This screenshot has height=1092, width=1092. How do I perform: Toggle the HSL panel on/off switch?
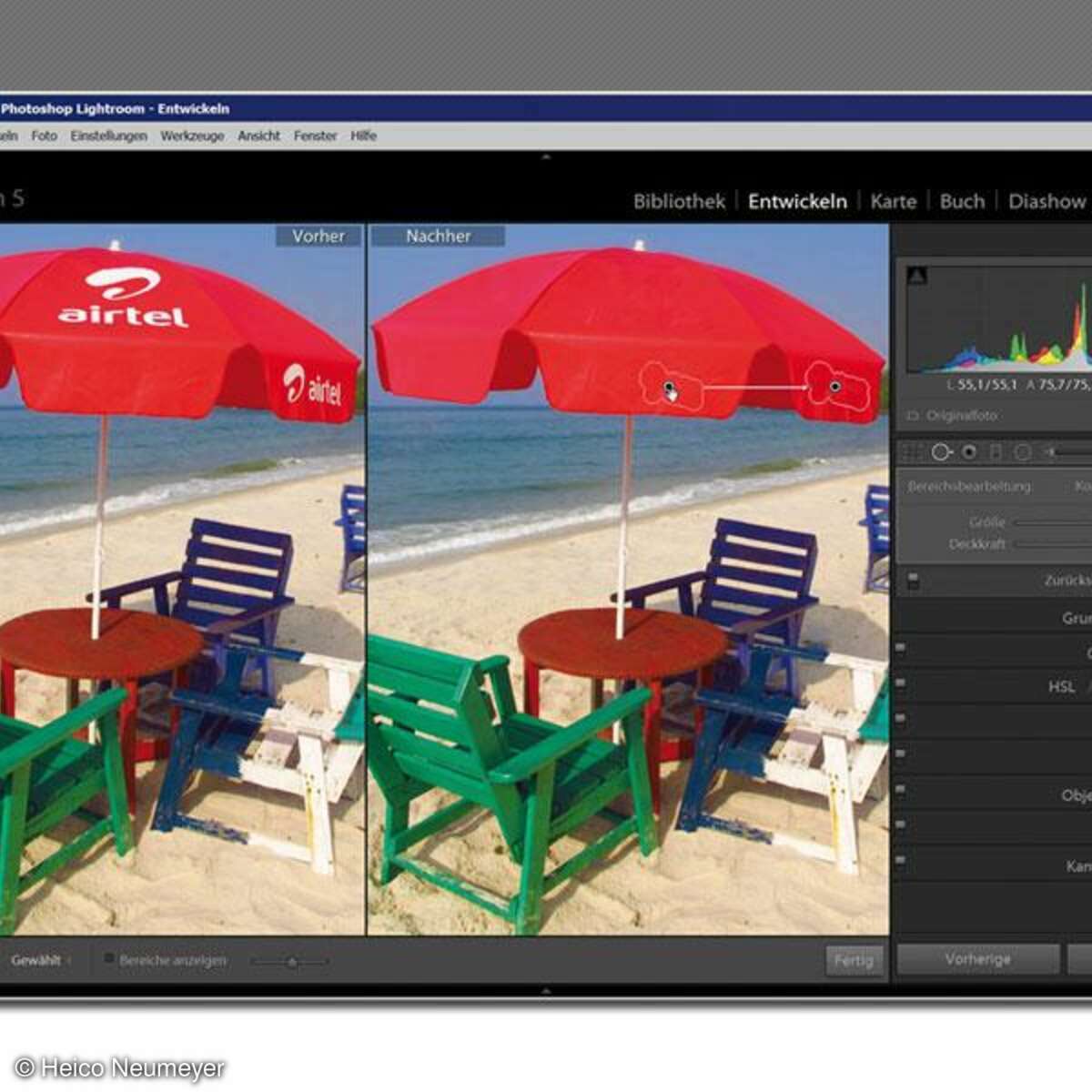901,683
